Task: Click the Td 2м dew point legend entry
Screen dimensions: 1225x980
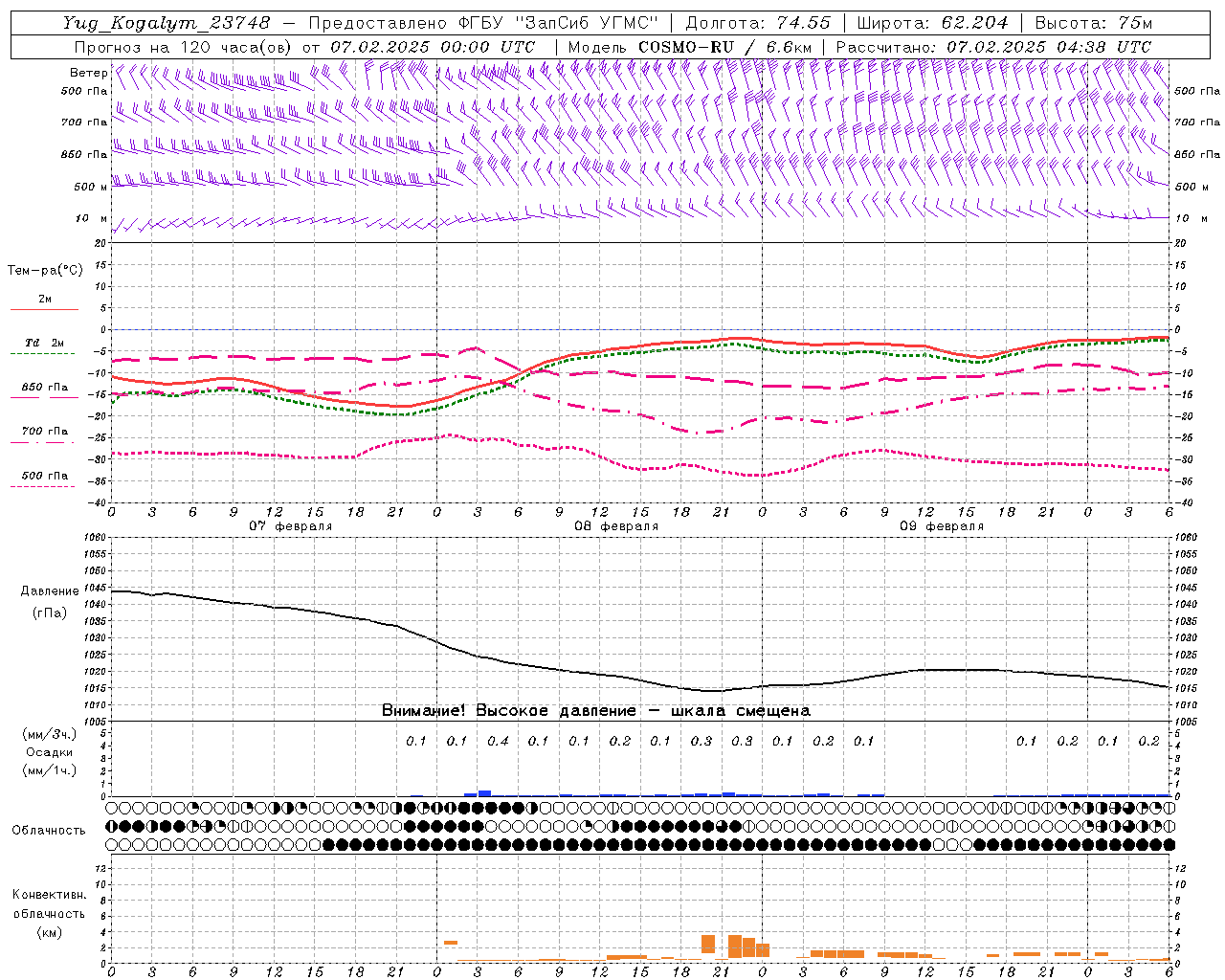Action: 45,343
